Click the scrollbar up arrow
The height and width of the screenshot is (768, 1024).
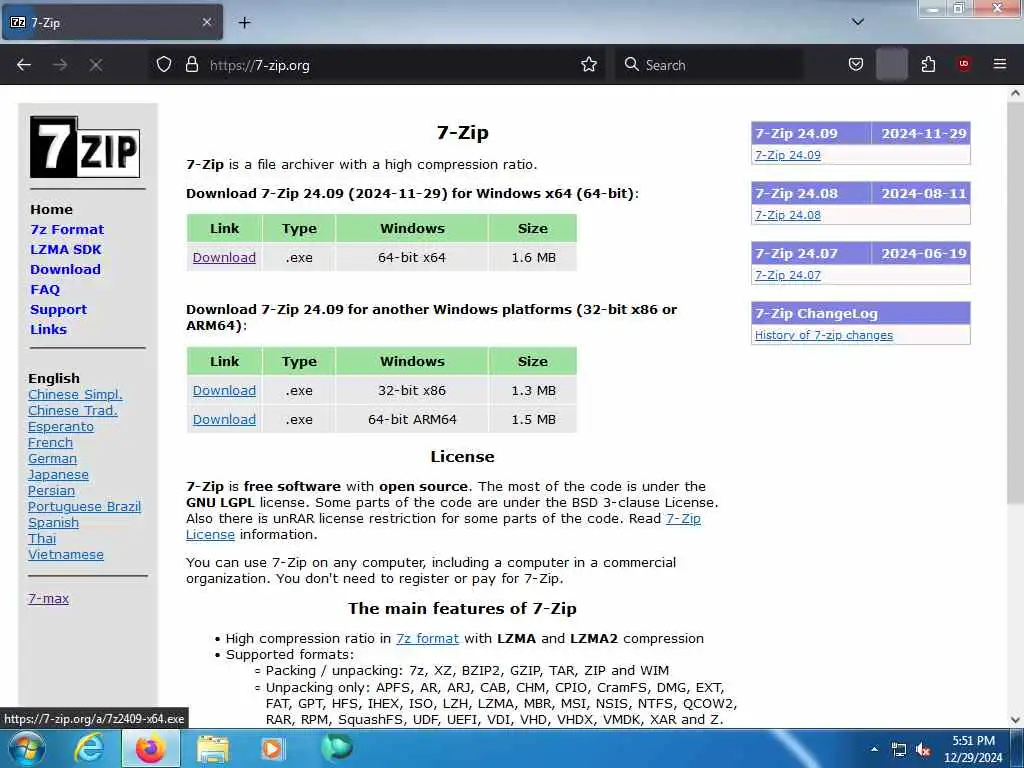1015,93
